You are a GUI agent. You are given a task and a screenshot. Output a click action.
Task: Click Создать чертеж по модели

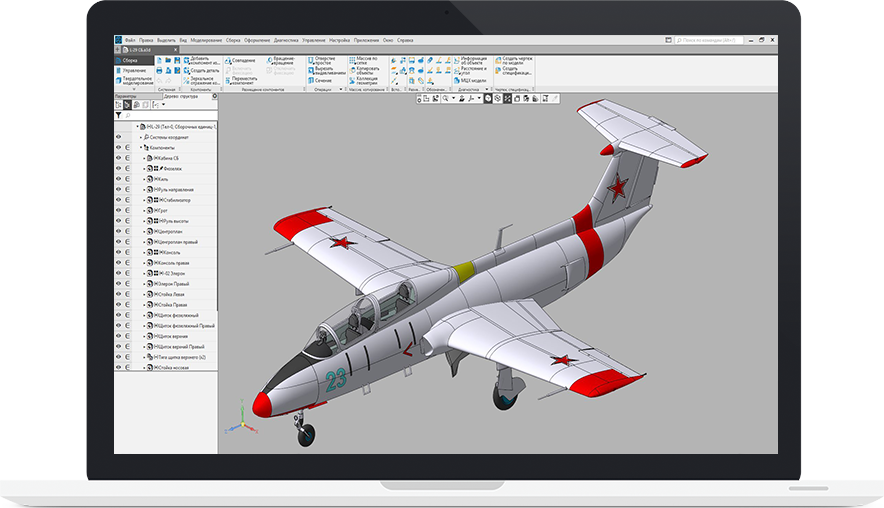pos(514,60)
